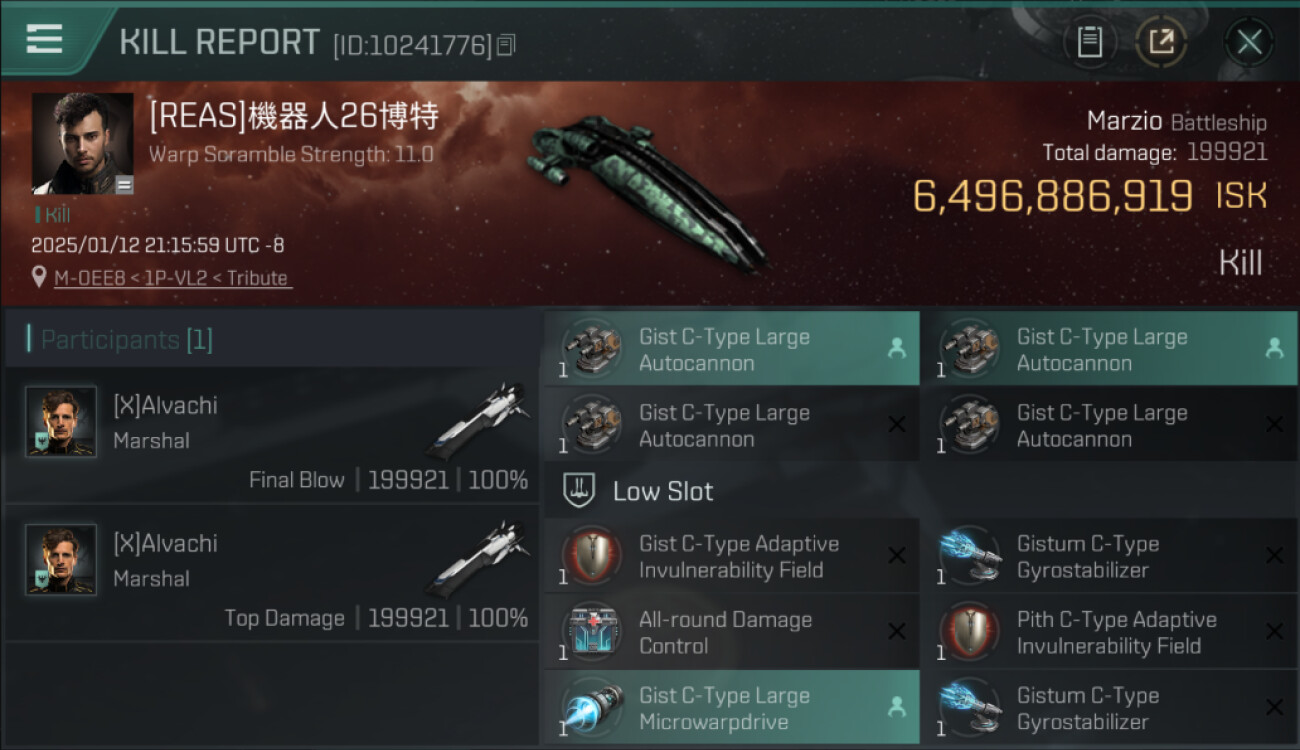Close the kill report panel

pos(1249,42)
